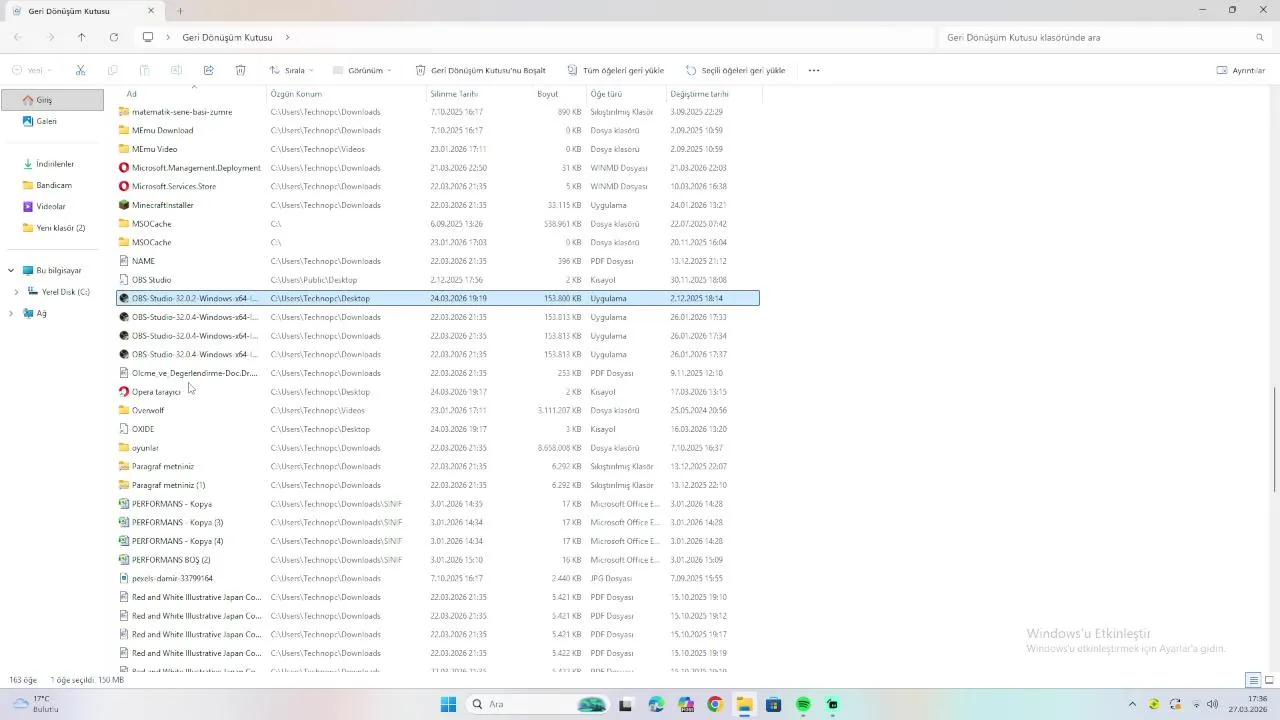Image resolution: width=1280 pixels, height=720 pixels.
Task: Click the Delete trash icon in toolbar
Action: point(240,71)
